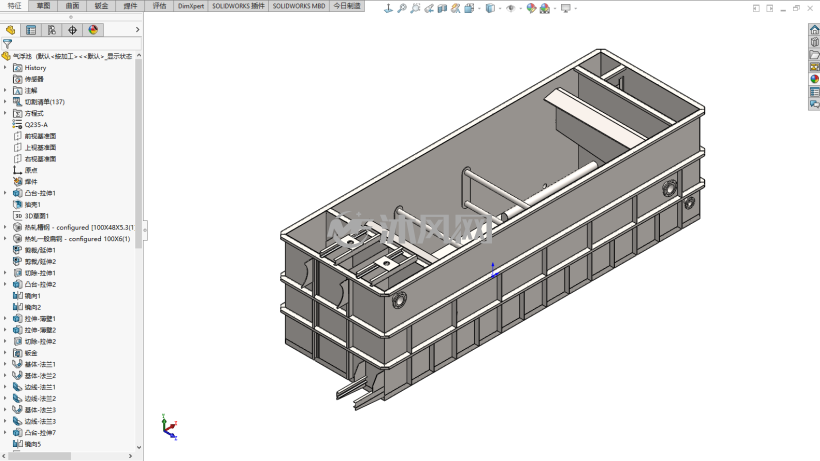The width and height of the screenshot is (820, 461).
Task: Click the View Settings monitor icon
Action: 566,8
